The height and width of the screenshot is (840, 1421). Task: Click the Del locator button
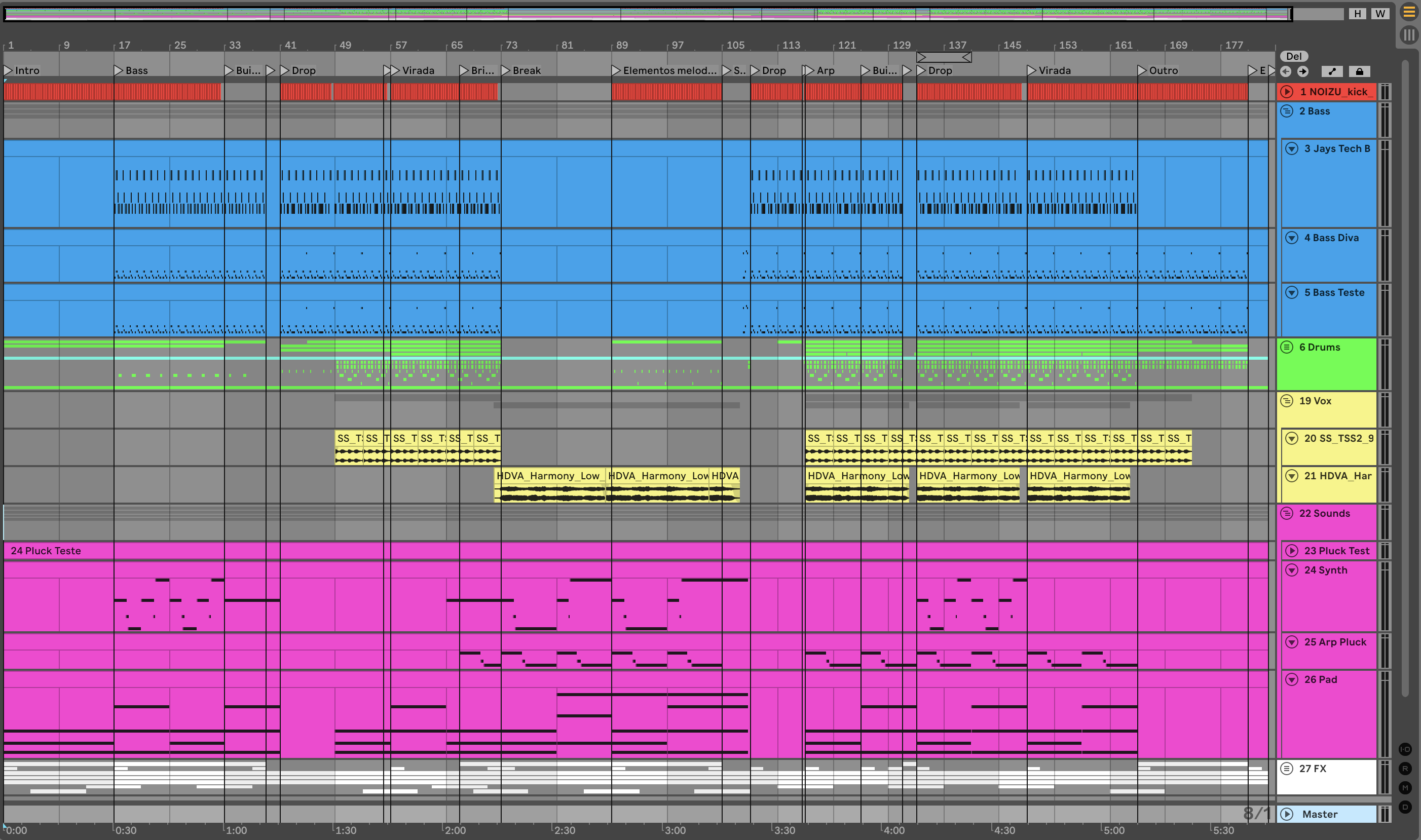(1294, 56)
